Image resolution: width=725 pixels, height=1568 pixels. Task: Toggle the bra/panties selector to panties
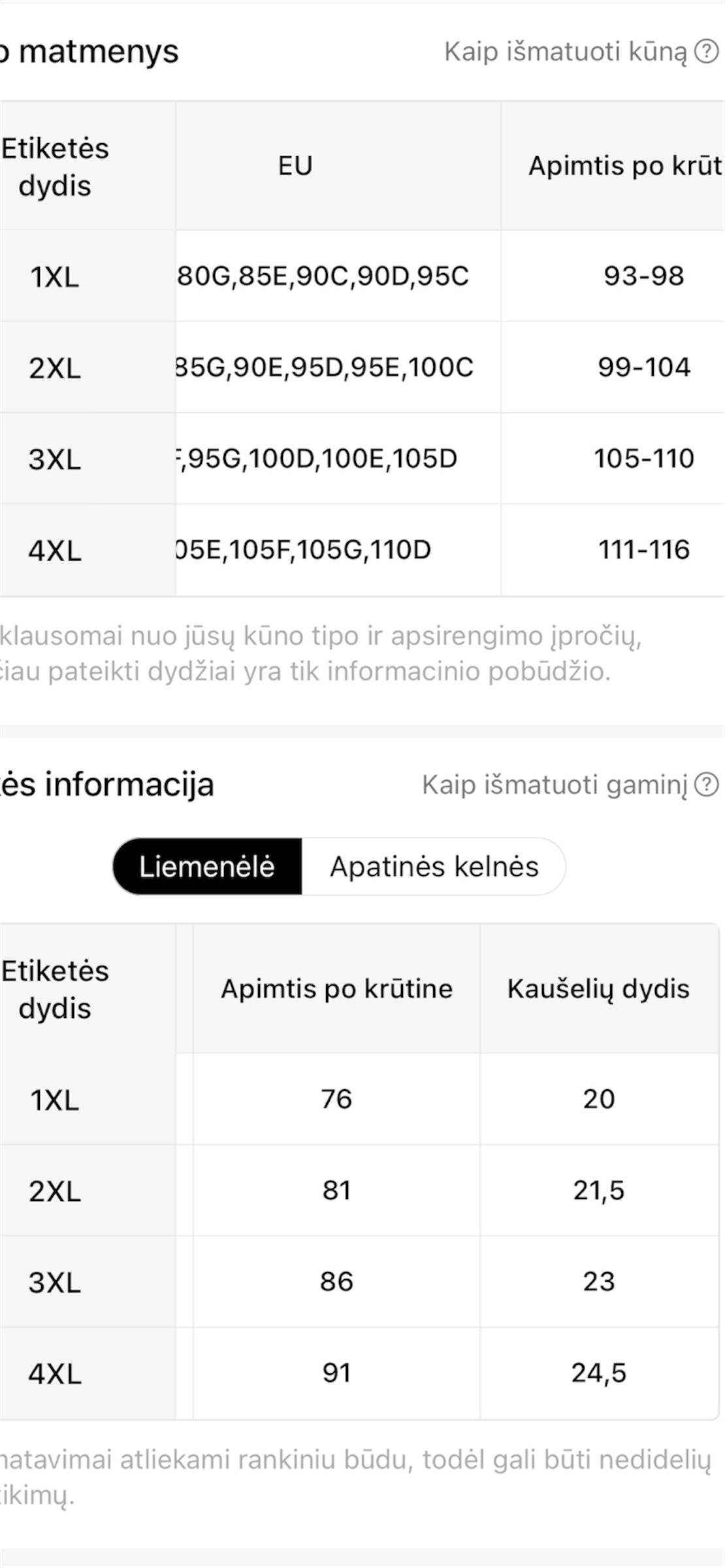[x=434, y=866]
